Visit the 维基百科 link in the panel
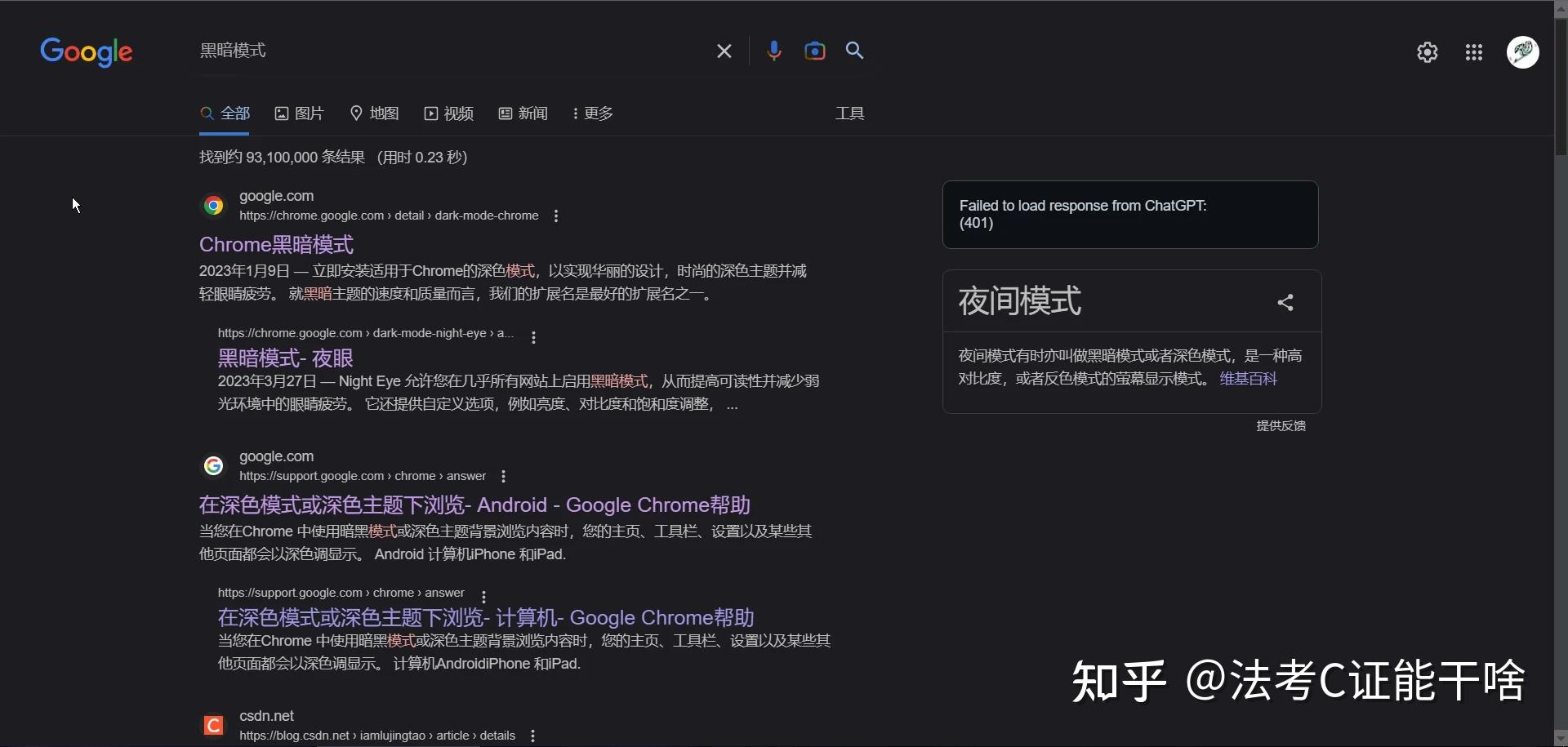The width and height of the screenshot is (1568, 747). click(x=1248, y=378)
